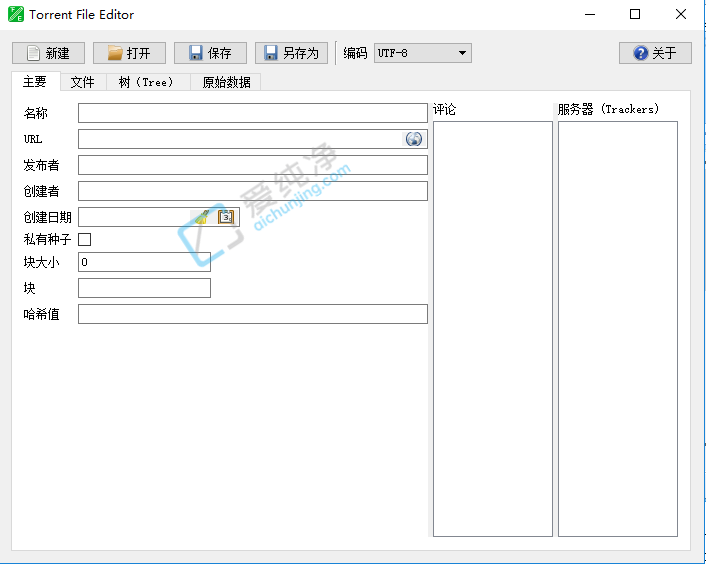
Task: Toggle the 私有种子 checkbox
Action: pos(85,239)
